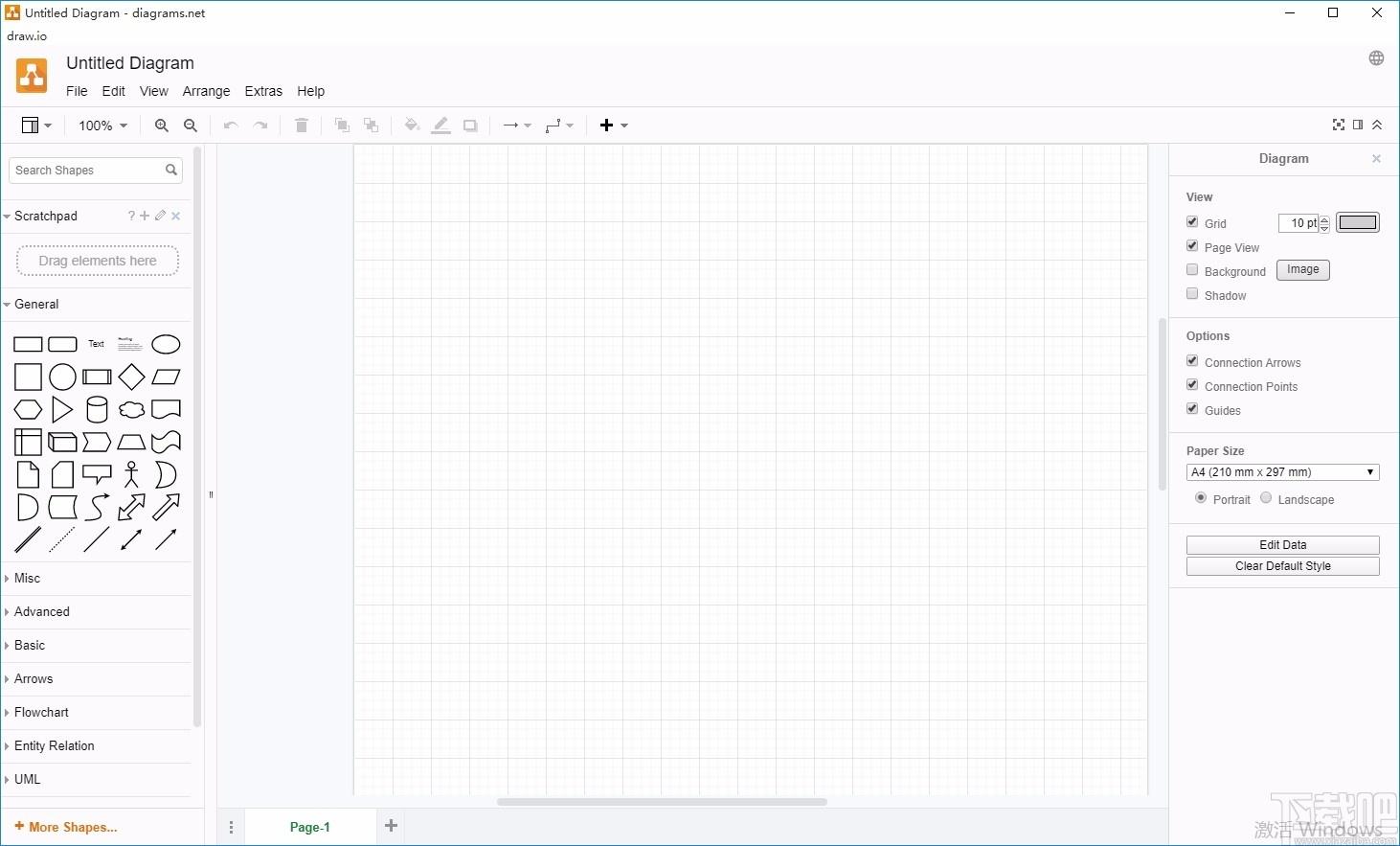Click the Scratchpad edit pencil icon
Screen dimensions: 1400x846
(x=160, y=216)
